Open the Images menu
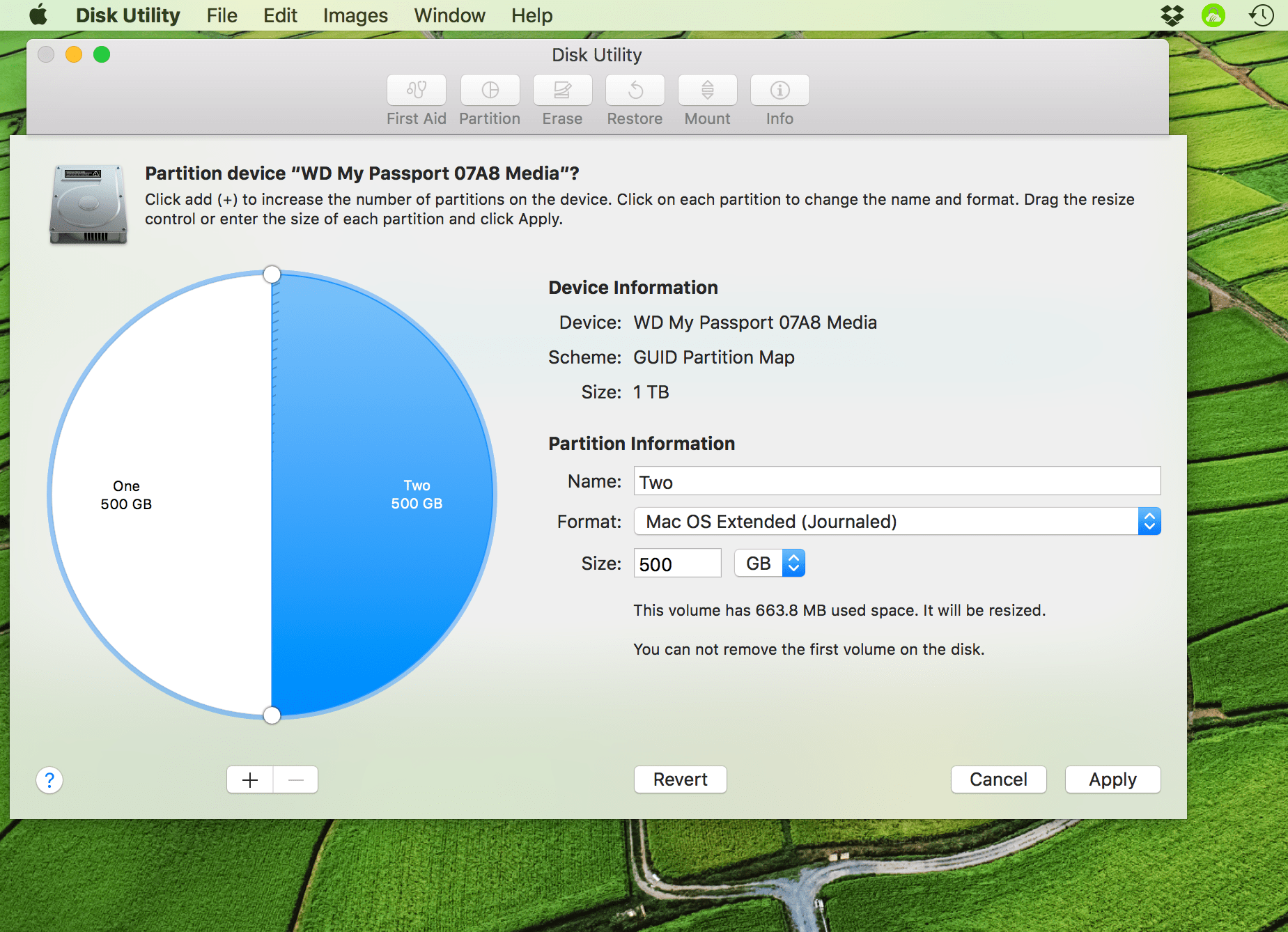Image resolution: width=1288 pixels, height=932 pixels. pos(355,15)
